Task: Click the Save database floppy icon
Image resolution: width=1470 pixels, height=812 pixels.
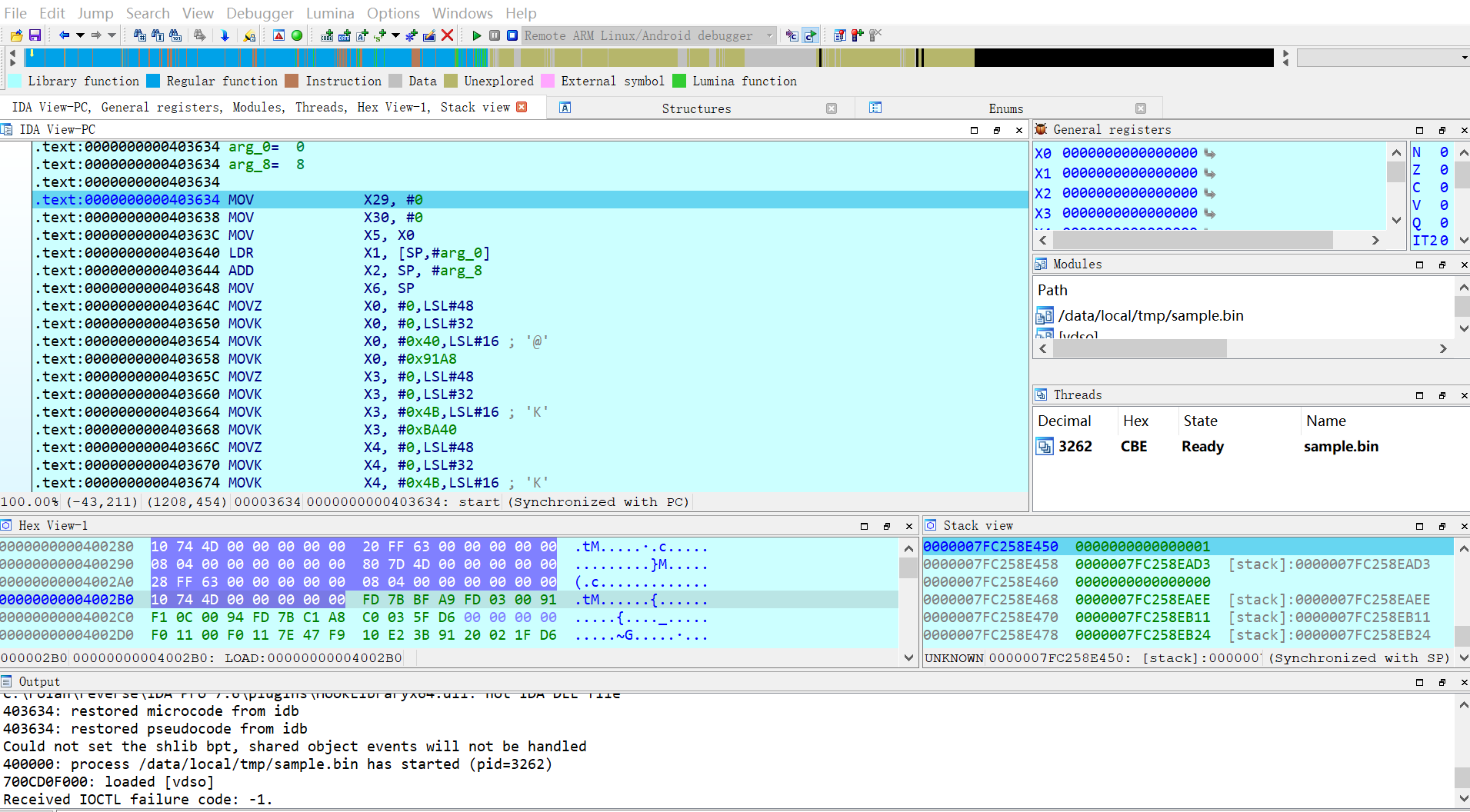Action: (35, 35)
